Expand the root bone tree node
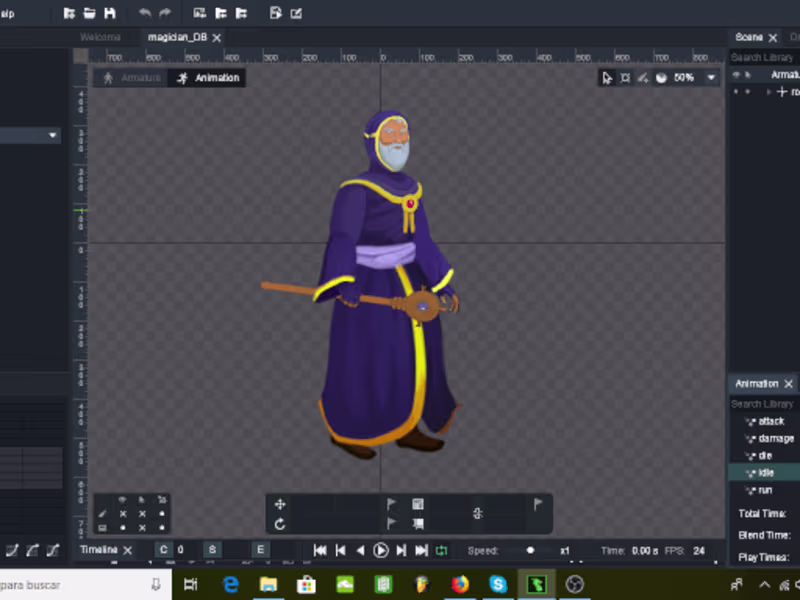Screen dimensions: 800x600 769,92
